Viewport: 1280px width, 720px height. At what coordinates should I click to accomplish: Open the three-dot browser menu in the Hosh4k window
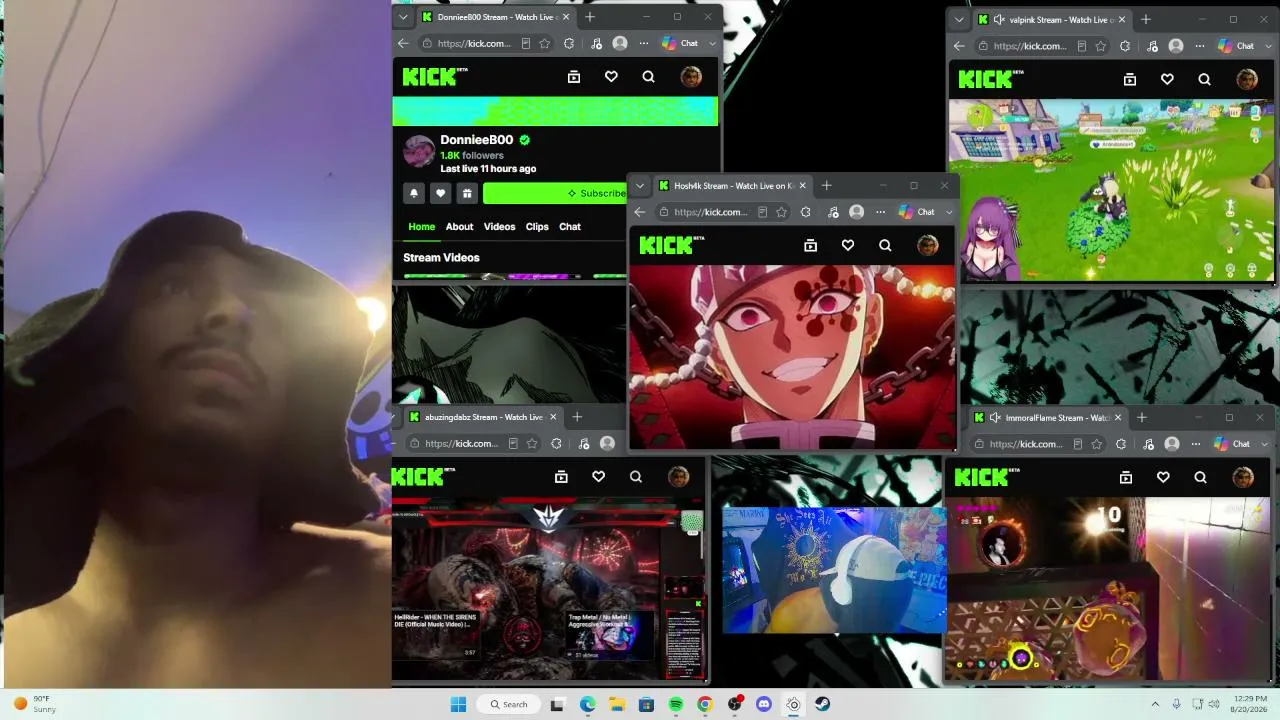(x=881, y=212)
